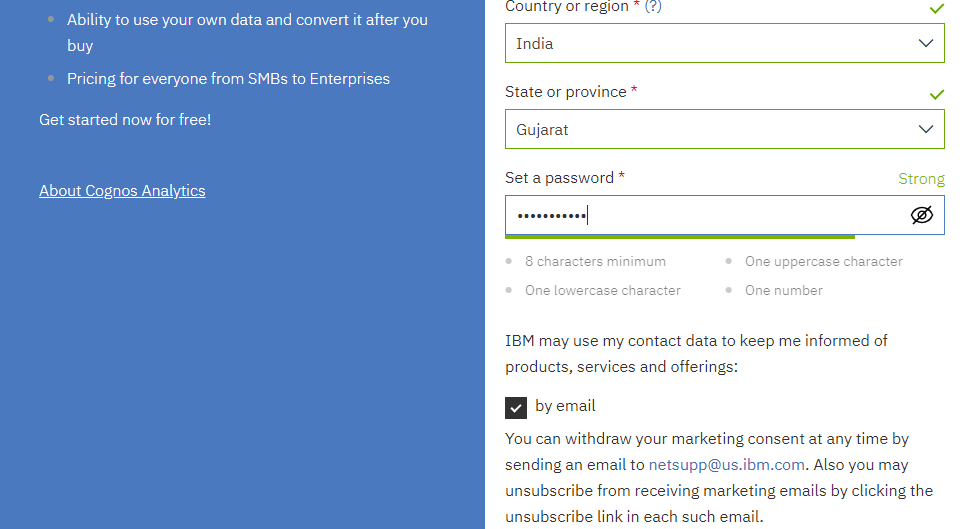Image resolution: width=965 pixels, height=529 pixels.
Task: Uncheck the by email checkbox
Action: (516, 407)
